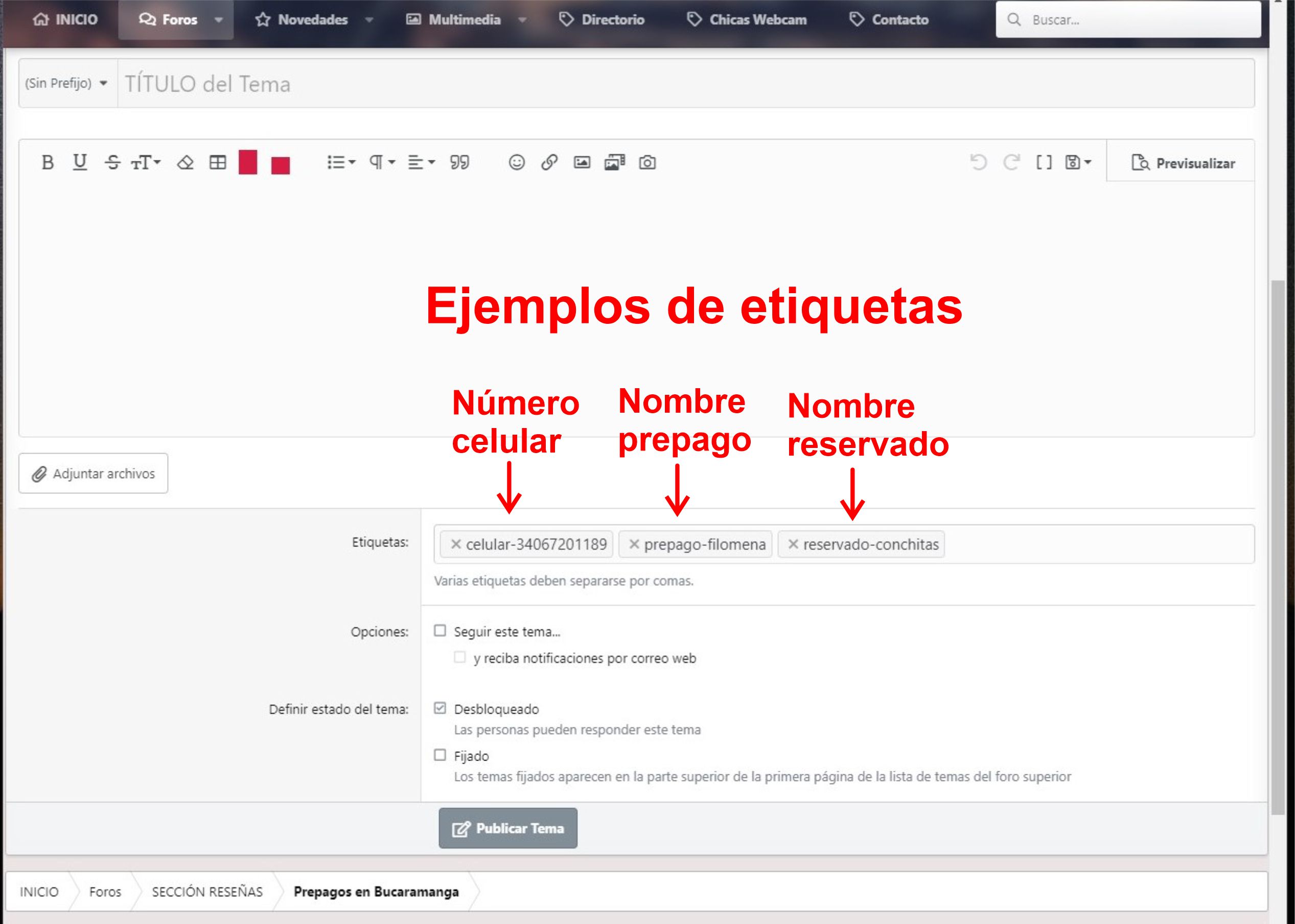Insert a quote block with quotation icon

point(459,163)
